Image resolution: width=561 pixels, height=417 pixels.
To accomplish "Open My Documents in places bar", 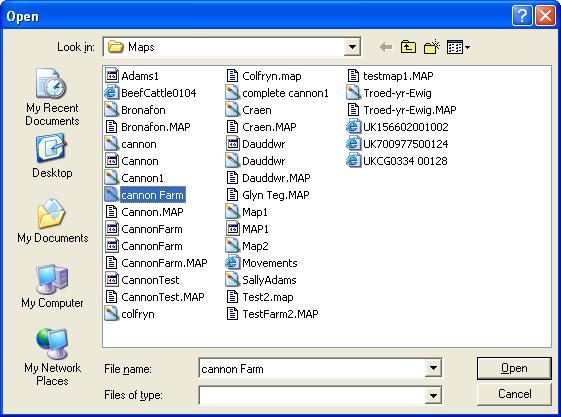I will (53, 221).
